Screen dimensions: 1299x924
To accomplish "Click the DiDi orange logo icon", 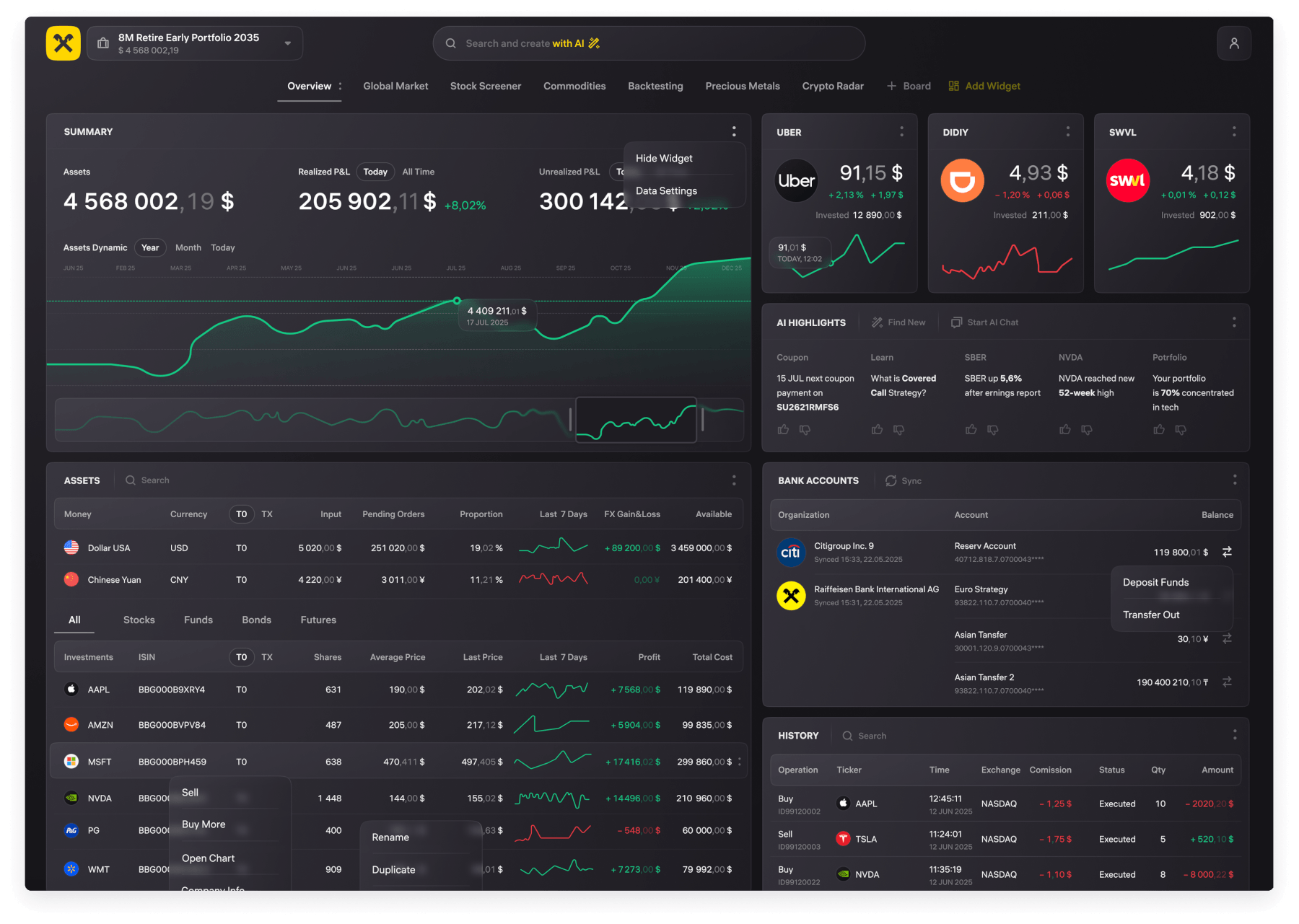I will [x=962, y=180].
